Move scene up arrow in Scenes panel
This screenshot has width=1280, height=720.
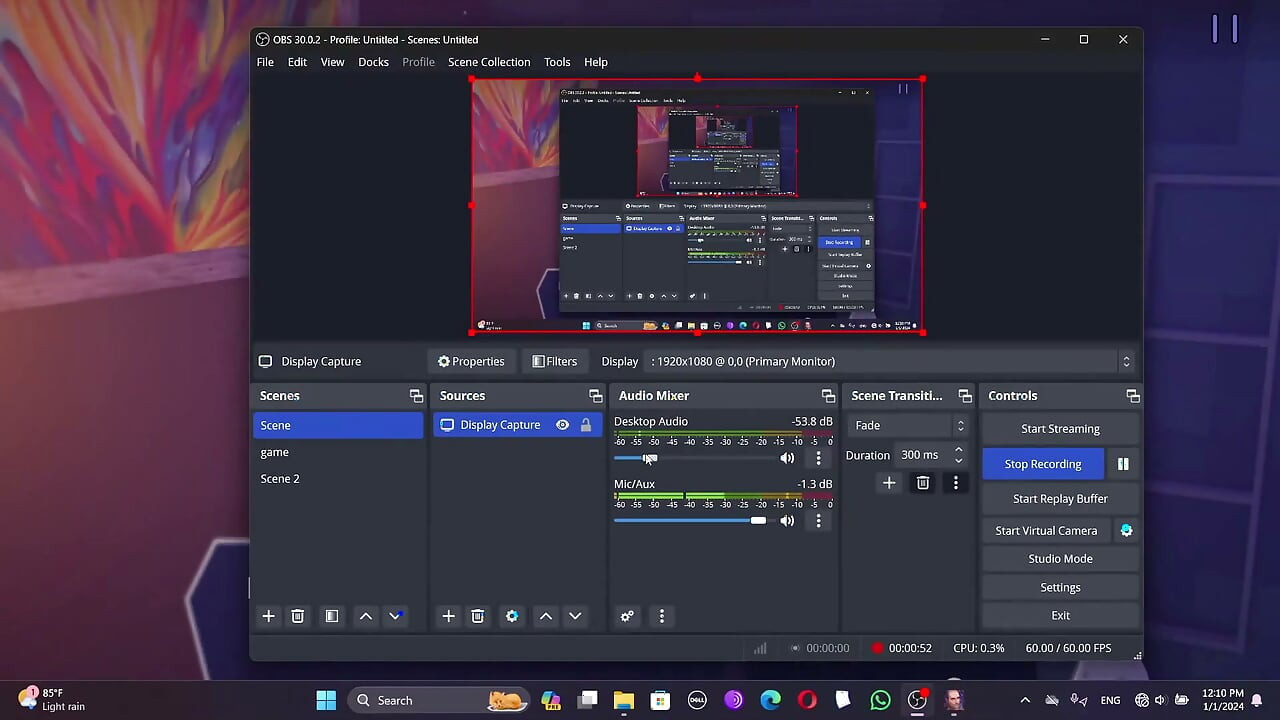coord(366,616)
